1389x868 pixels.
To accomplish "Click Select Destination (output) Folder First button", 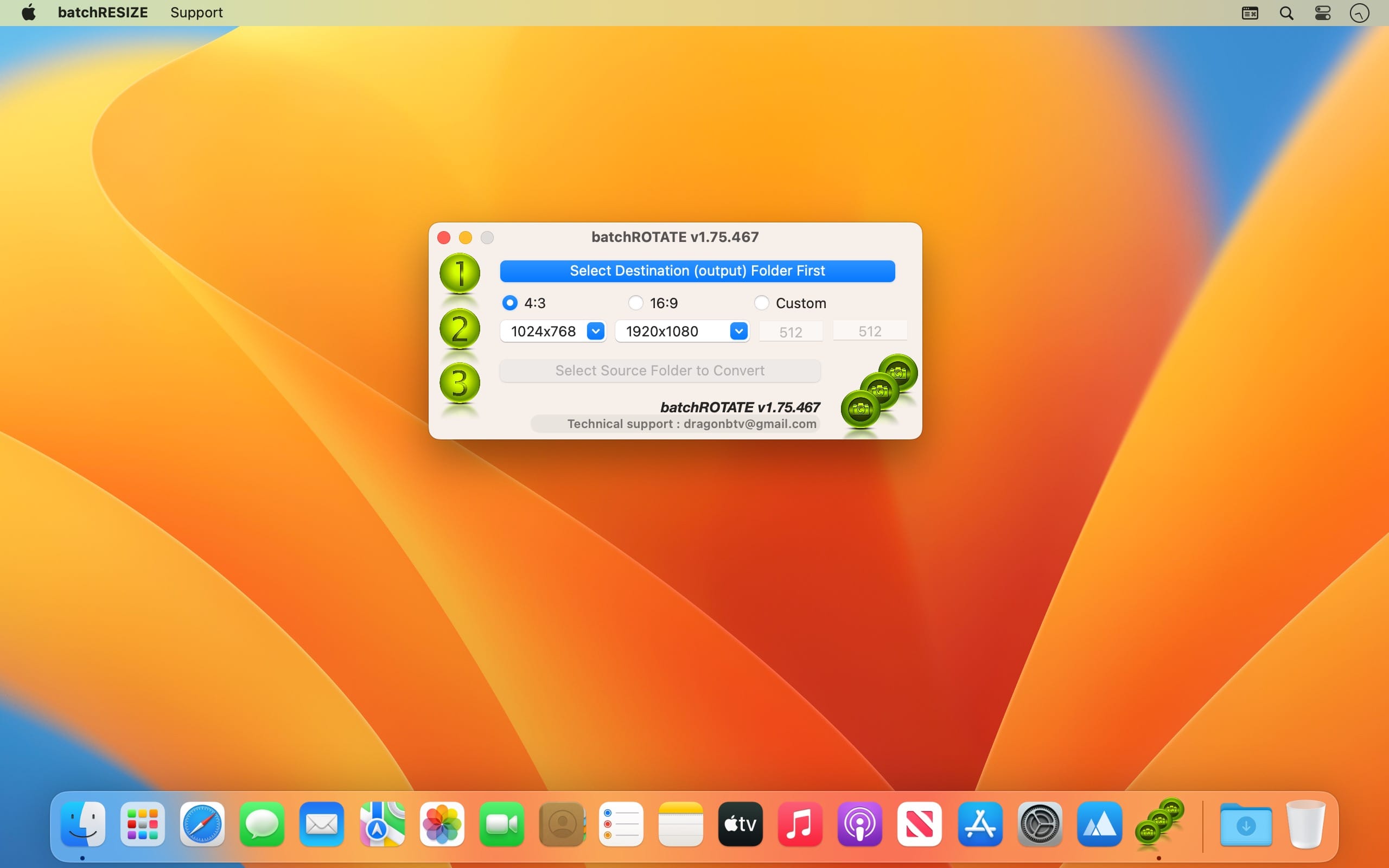I will pos(697,271).
